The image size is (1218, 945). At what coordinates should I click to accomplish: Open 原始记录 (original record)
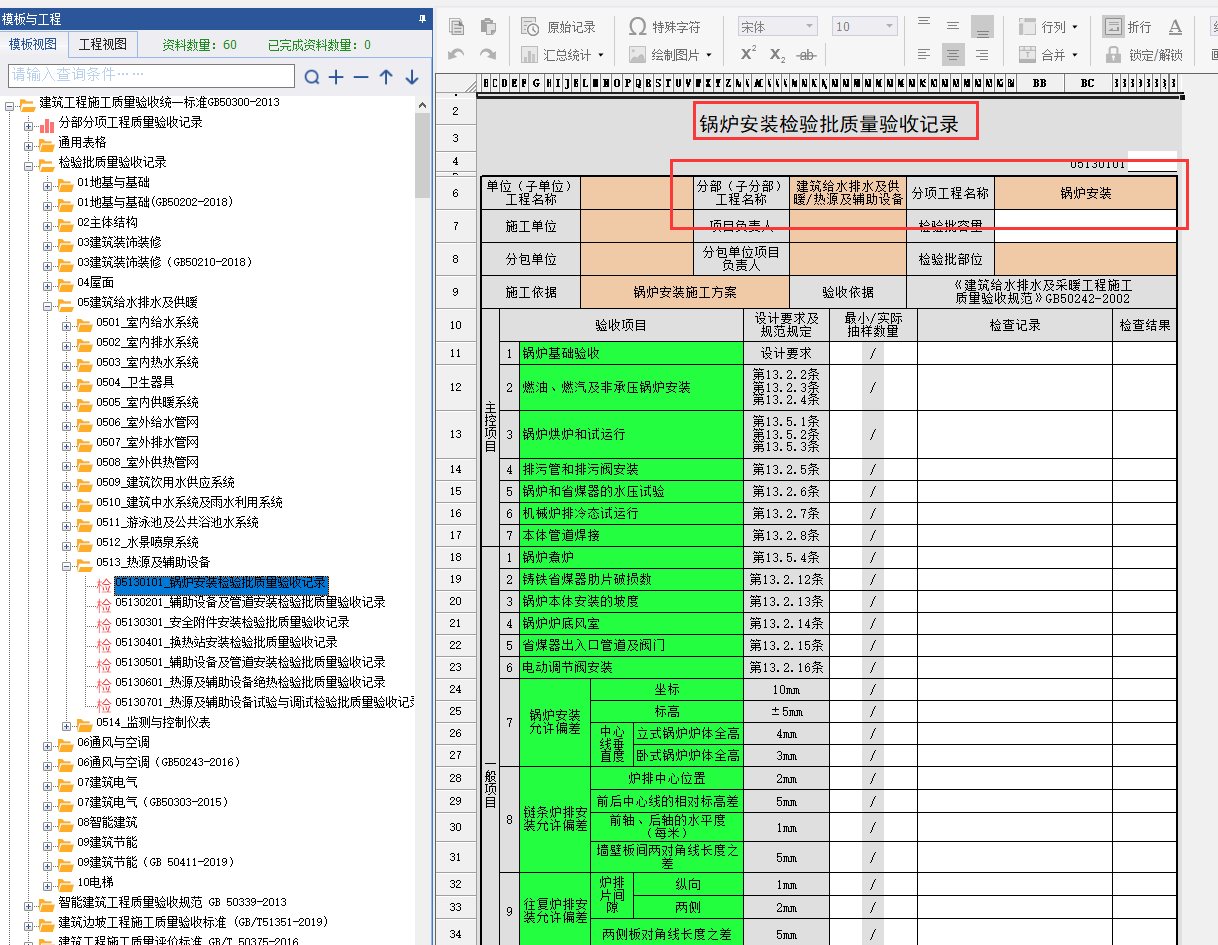(x=559, y=27)
